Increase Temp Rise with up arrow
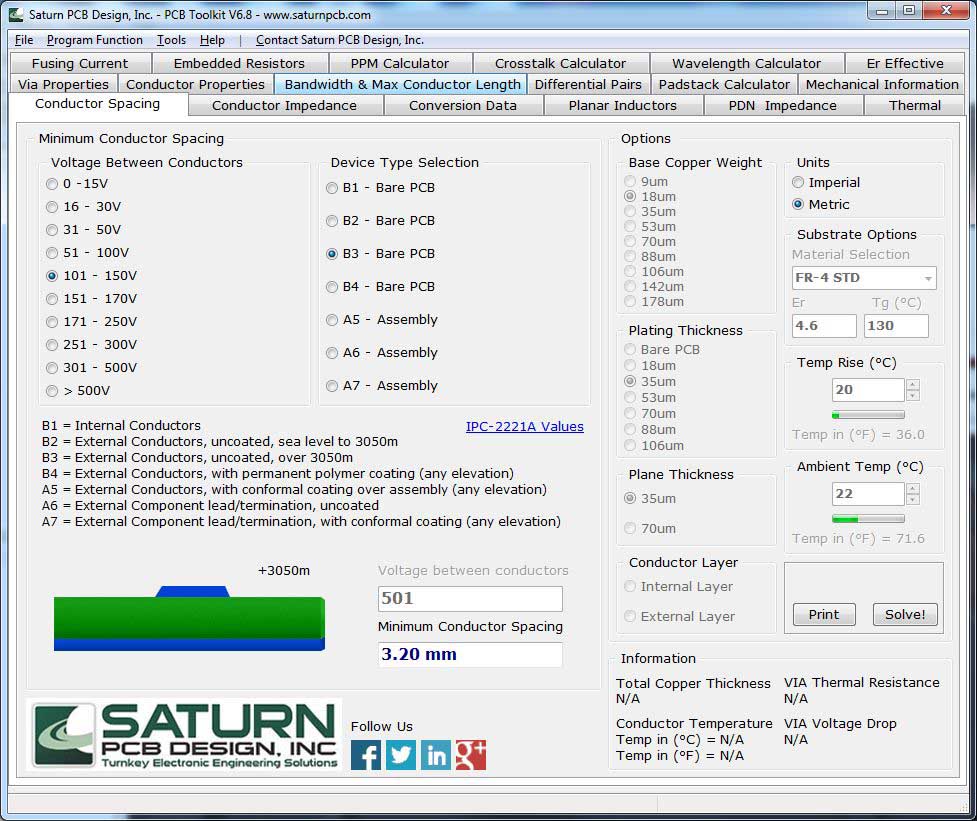This screenshot has width=977, height=821. [912, 385]
